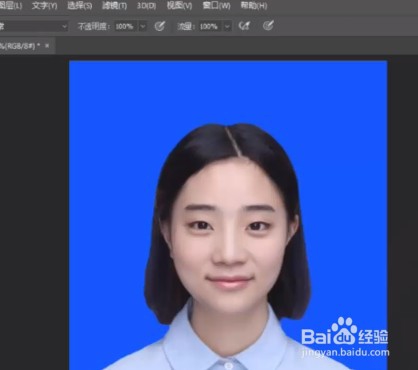This screenshot has width=418, height=370.
Task: Open the 滤镜(T) menu
Action: coord(114,6)
